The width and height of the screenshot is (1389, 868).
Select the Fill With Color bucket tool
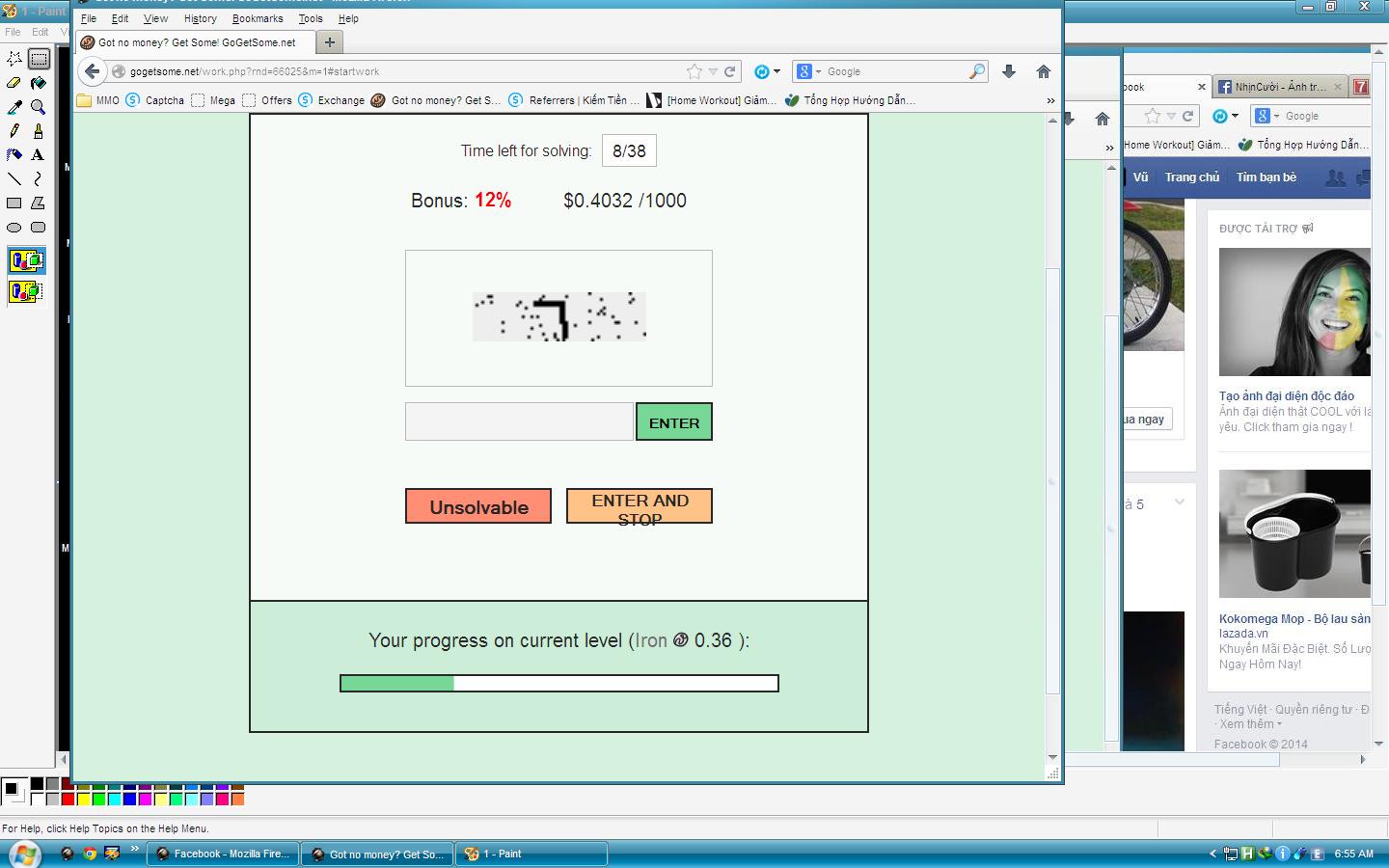[39, 83]
